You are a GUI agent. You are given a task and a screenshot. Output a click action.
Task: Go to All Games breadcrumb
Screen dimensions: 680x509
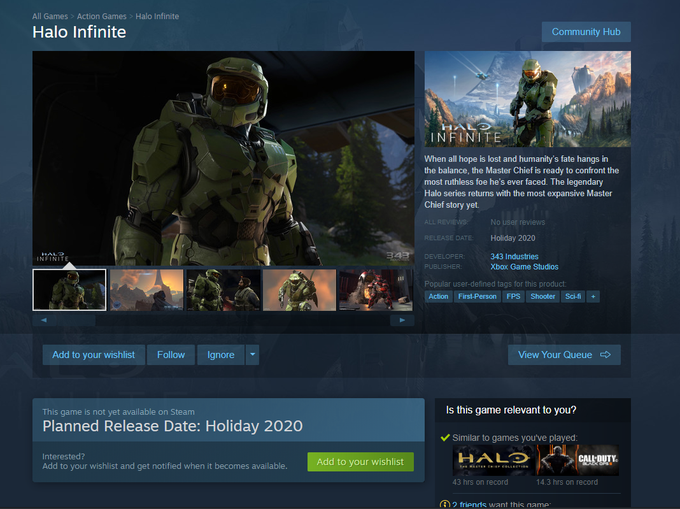(50, 16)
